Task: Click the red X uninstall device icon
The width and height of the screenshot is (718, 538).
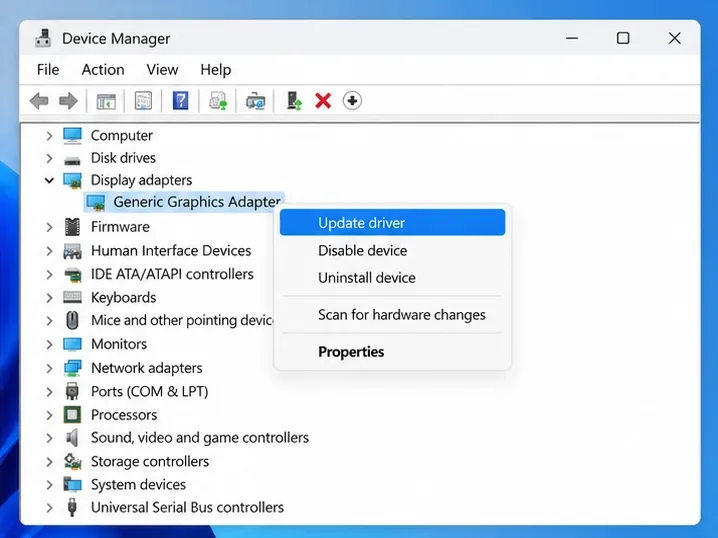Action: pyautogui.click(x=323, y=101)
